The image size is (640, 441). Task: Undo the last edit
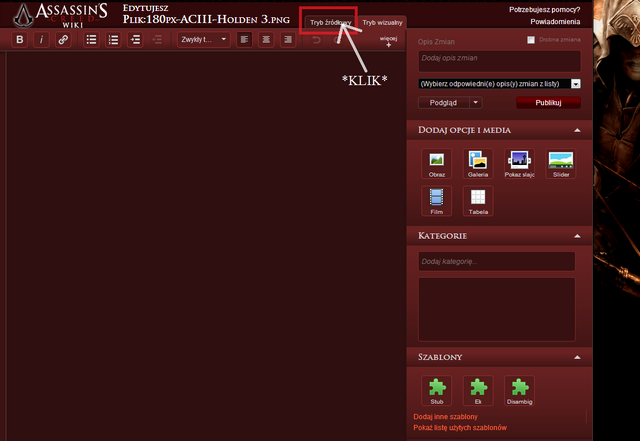pyautogui.click(x=316, y=40)
